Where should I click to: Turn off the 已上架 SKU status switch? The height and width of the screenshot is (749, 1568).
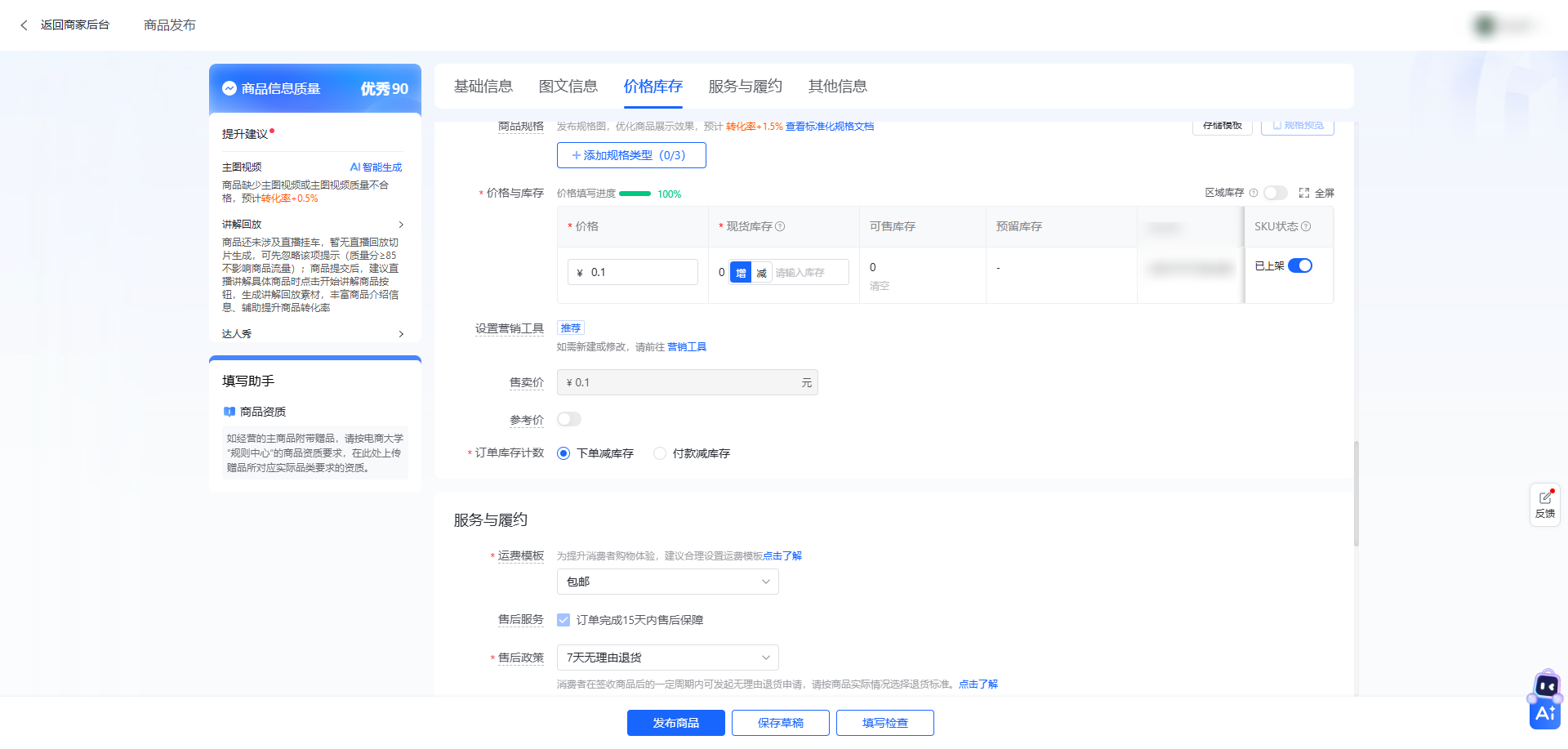(1299, 265)
